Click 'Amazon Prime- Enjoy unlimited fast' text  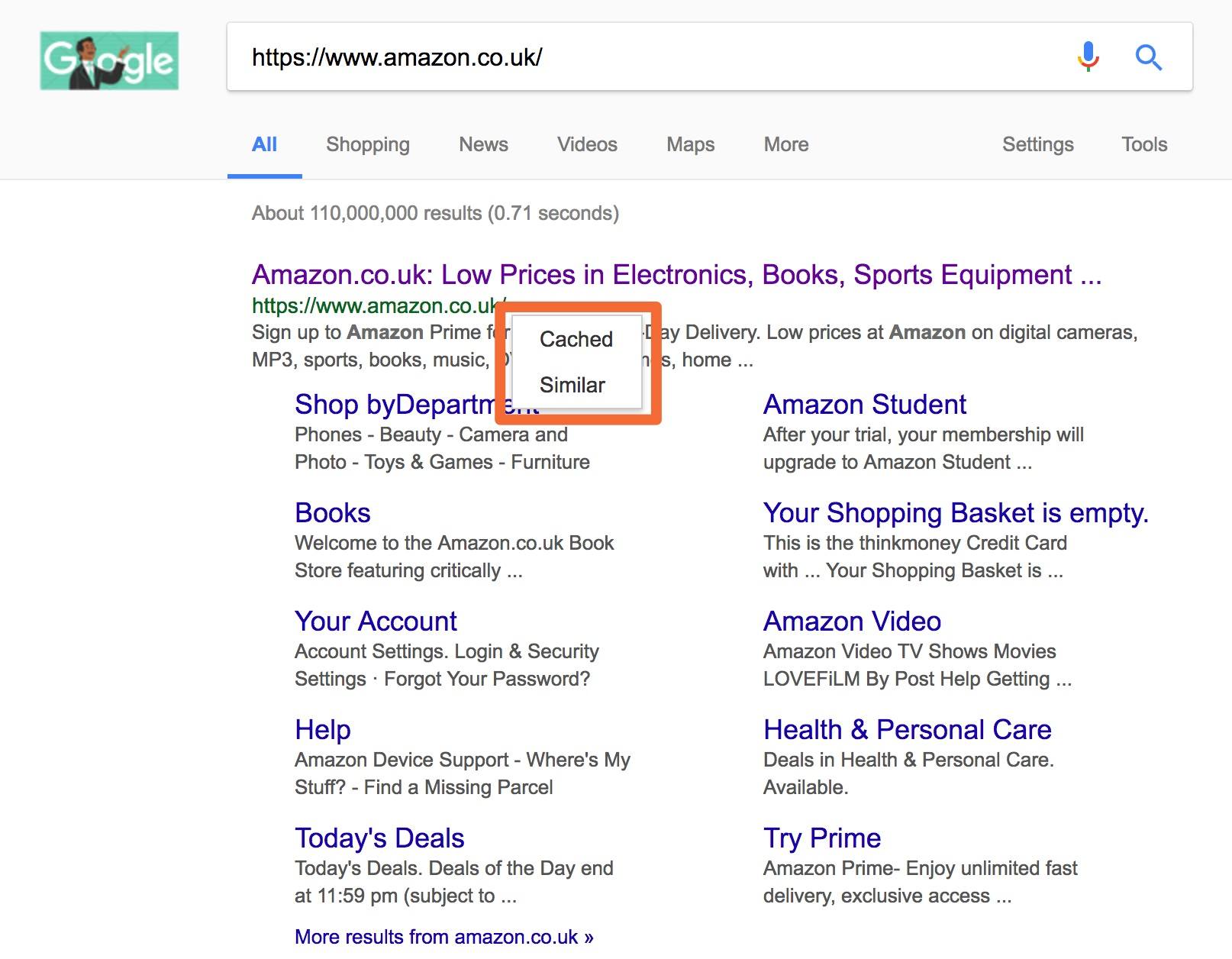click(921, 868)
